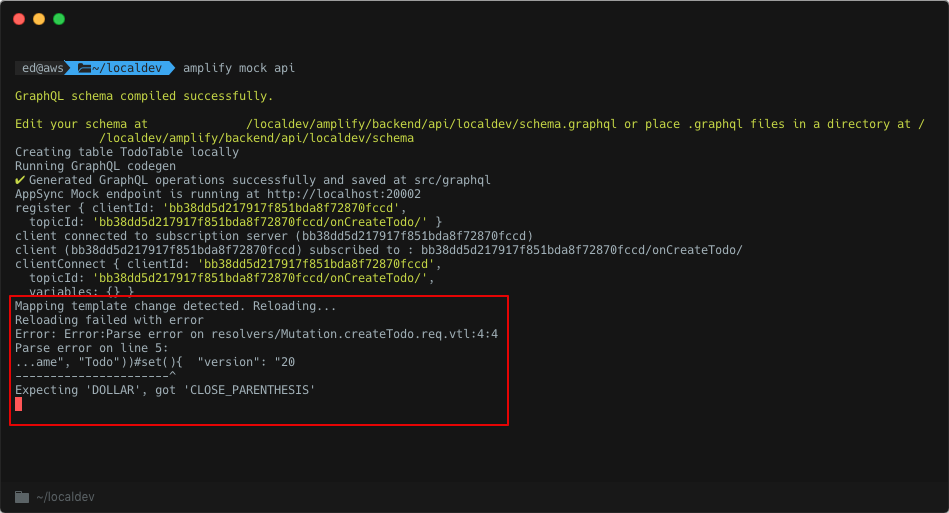This screenshot has height=513, width=949.
Task: Click 'Creating table TodoTable locally' line
Action: click(127, 151)
